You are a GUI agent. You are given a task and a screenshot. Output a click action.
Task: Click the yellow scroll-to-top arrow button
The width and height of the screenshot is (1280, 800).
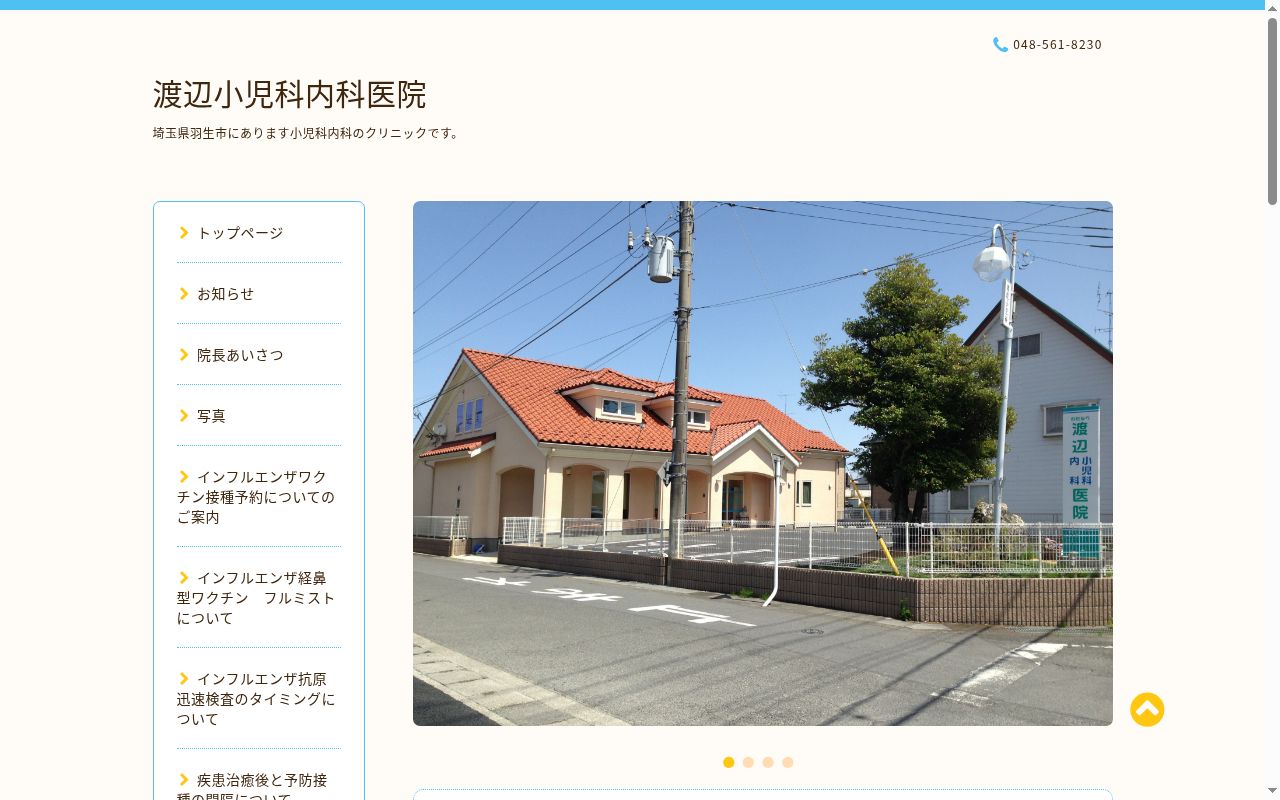(x=1147, y=710)
